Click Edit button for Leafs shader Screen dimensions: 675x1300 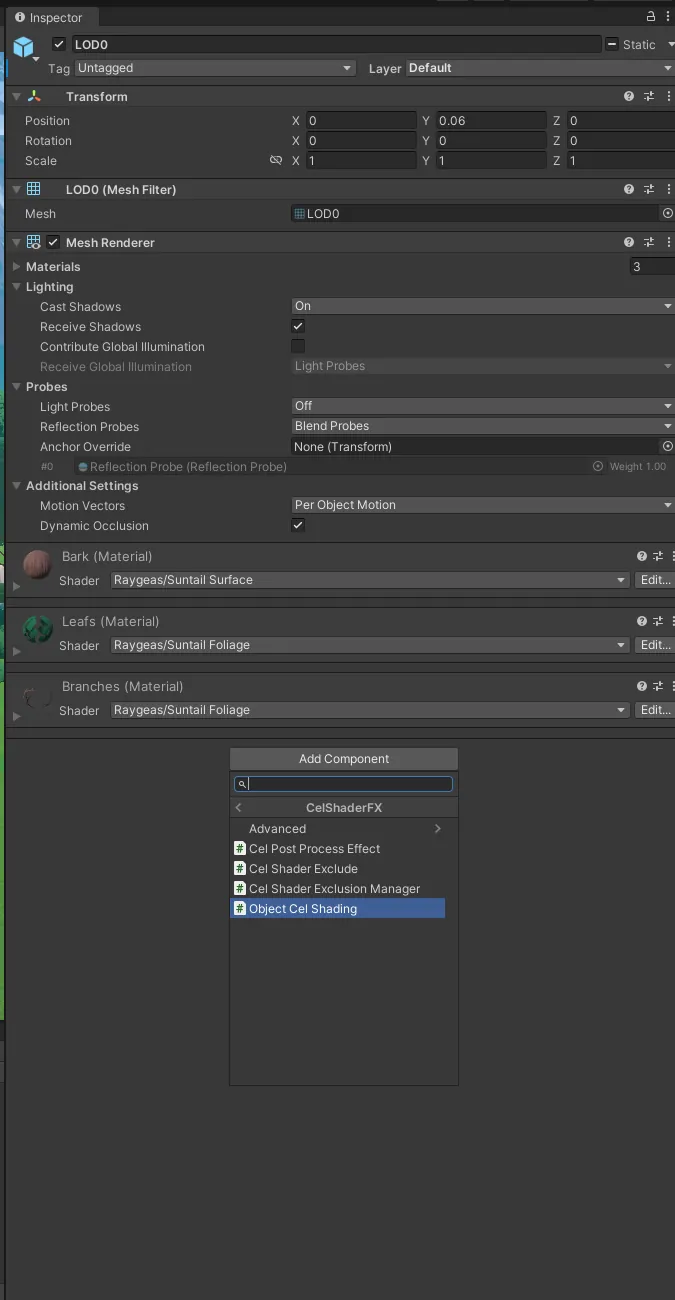(x=655, y=645)
